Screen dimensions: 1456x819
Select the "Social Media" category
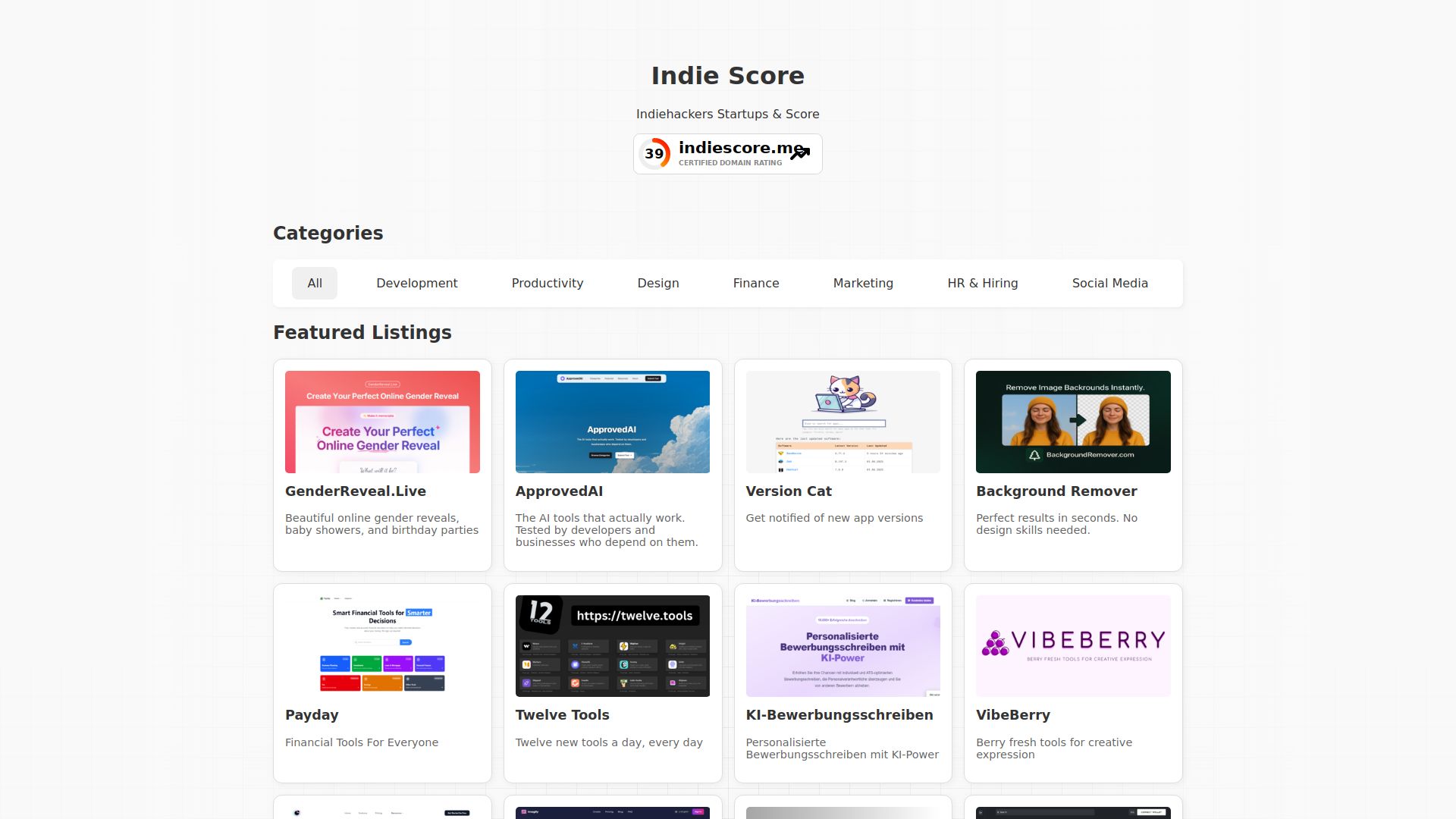click(x=1109, y=283)
